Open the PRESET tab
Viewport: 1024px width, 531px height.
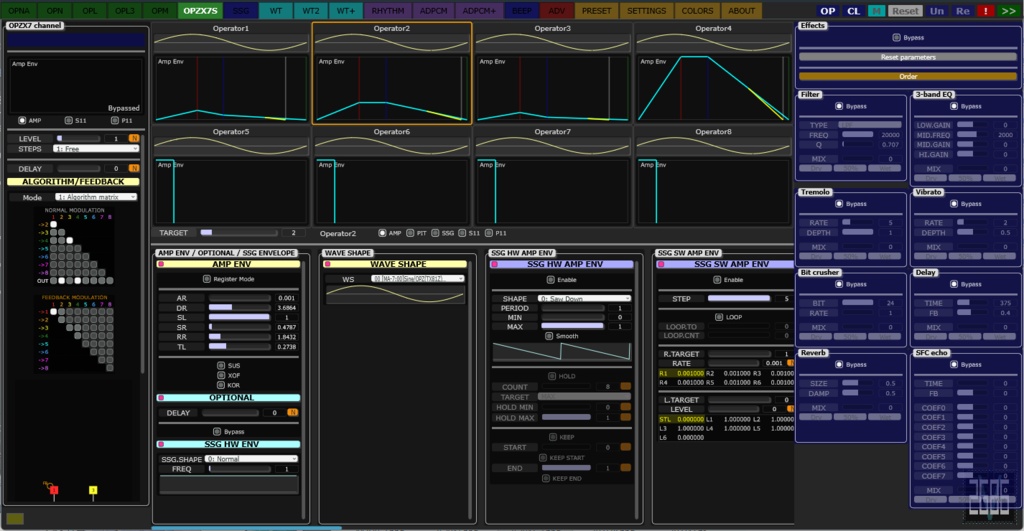596,11
